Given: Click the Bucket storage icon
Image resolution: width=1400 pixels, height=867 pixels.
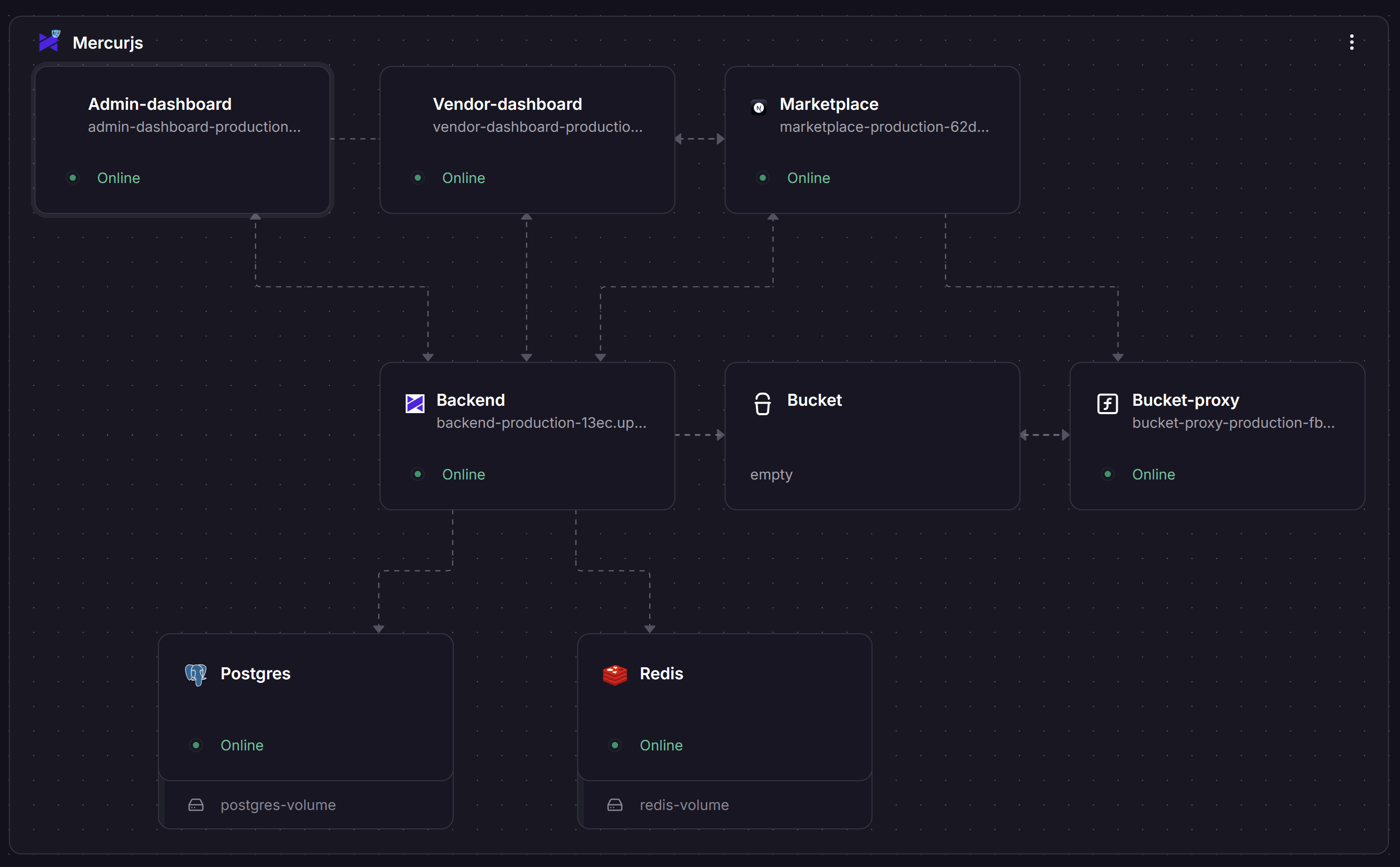Looking at the screenshot, I should [x=762, y=404].
